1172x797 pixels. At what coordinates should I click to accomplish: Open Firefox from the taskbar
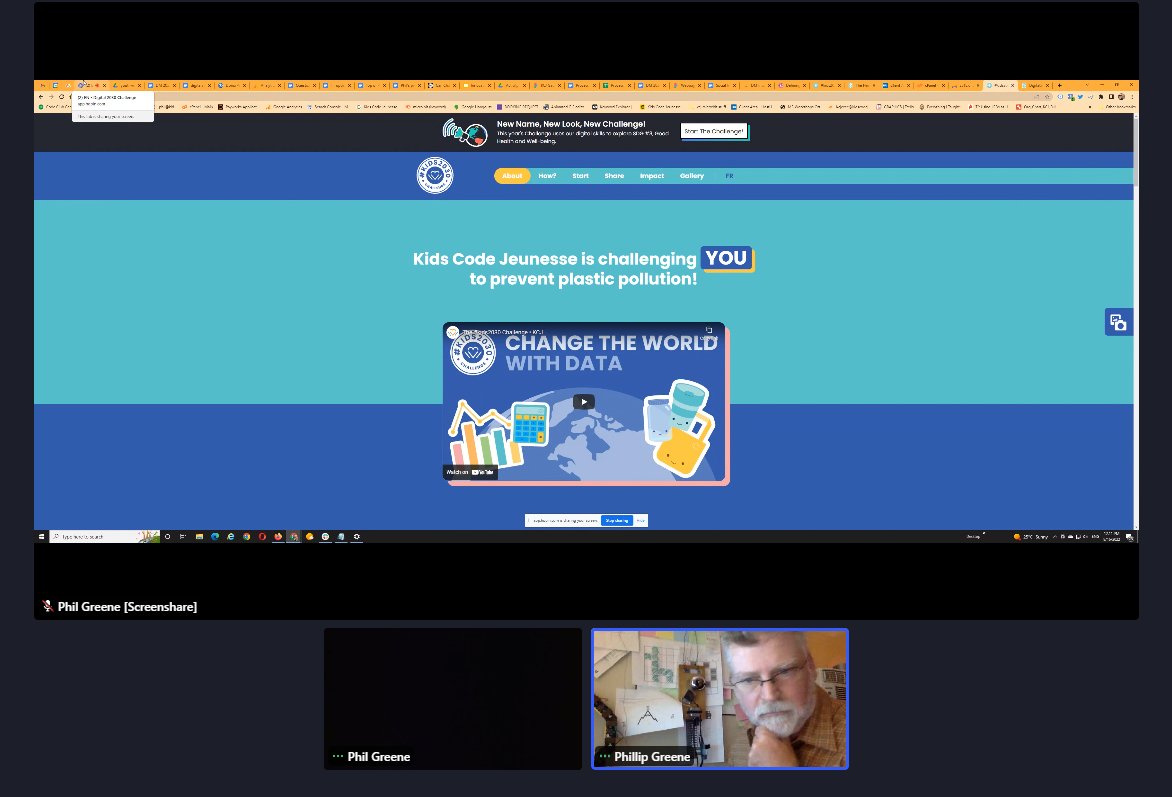[x=278, y=536]
